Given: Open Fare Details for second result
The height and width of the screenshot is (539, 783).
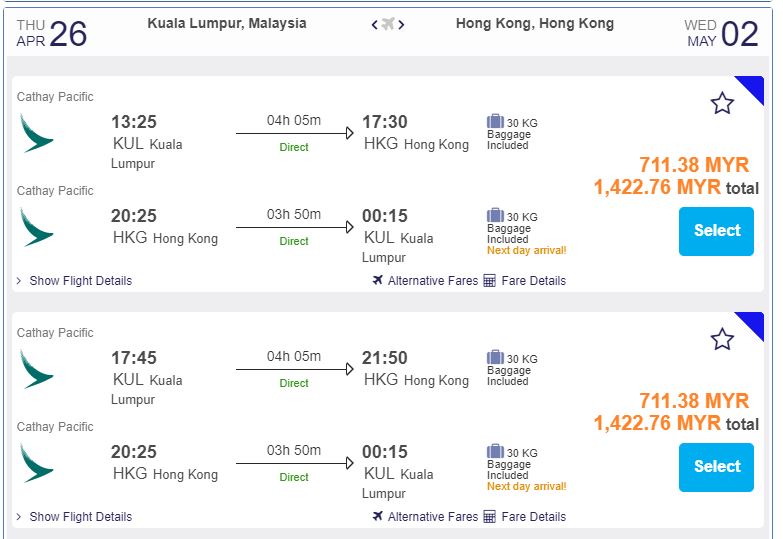Looking at the screenshot, I should [533, 517].
